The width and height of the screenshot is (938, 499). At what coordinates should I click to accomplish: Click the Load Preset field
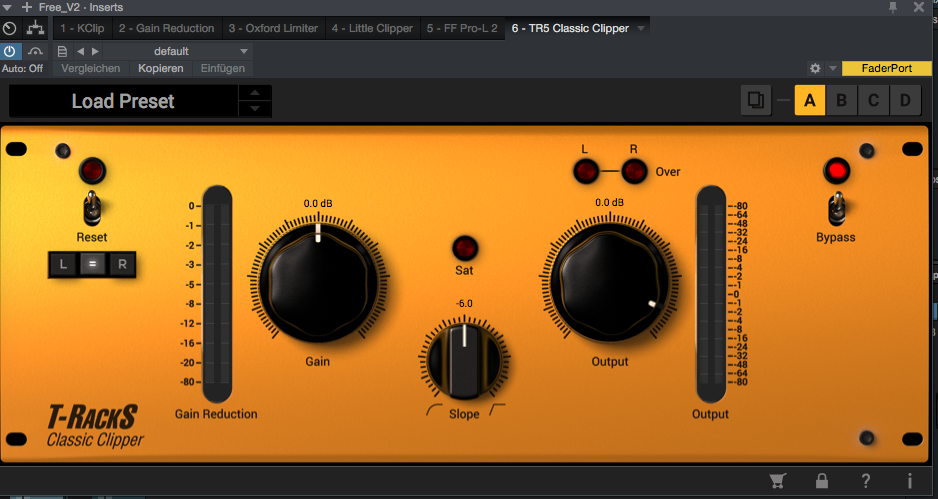pyautogui.click(x=123, y=101)
